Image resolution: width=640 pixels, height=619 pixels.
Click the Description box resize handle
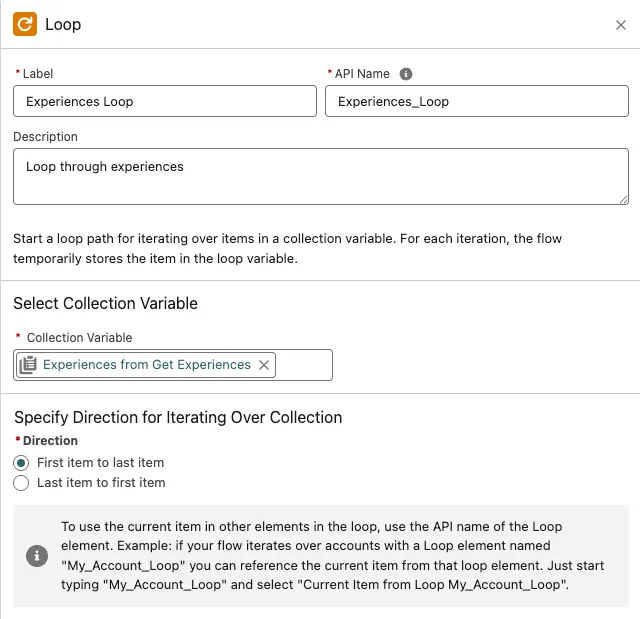[x=622, y=198]
